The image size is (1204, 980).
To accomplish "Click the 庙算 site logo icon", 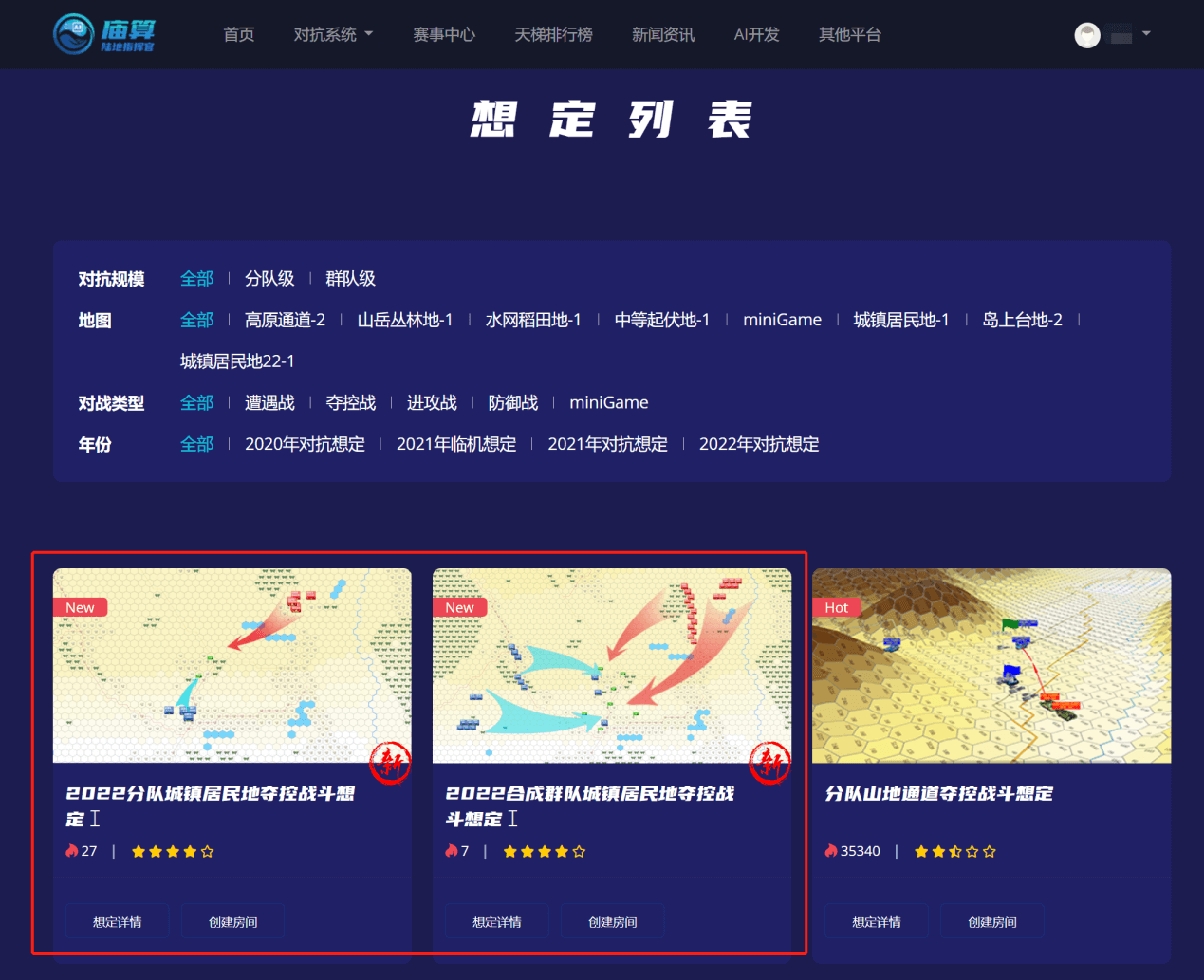I will coord(74,34).
